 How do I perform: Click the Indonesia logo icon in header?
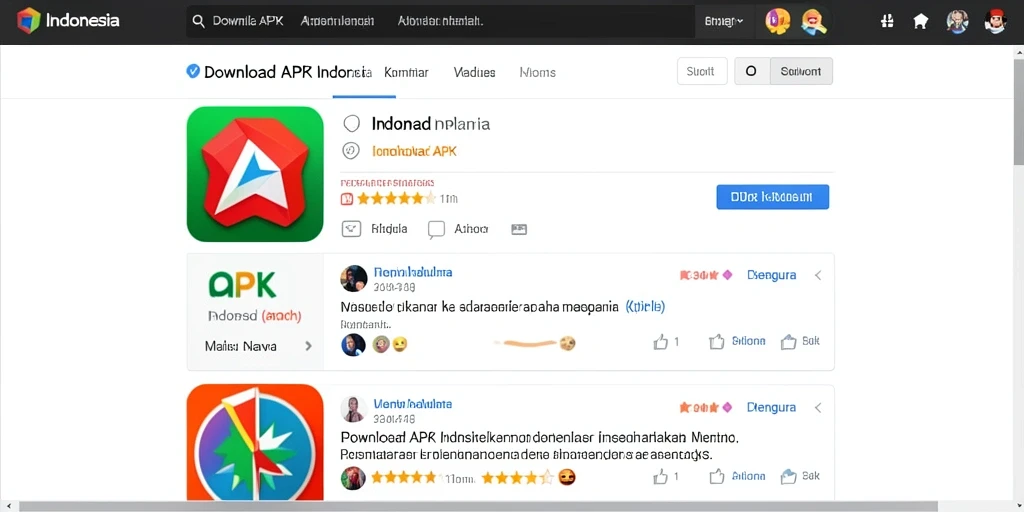click(28, 20)
